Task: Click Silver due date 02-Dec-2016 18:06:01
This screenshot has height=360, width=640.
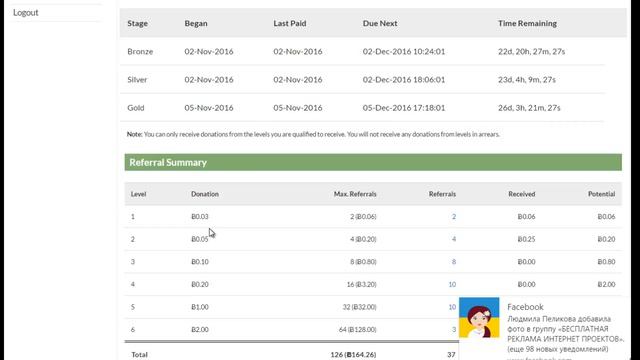Action: tap(404, 80)
